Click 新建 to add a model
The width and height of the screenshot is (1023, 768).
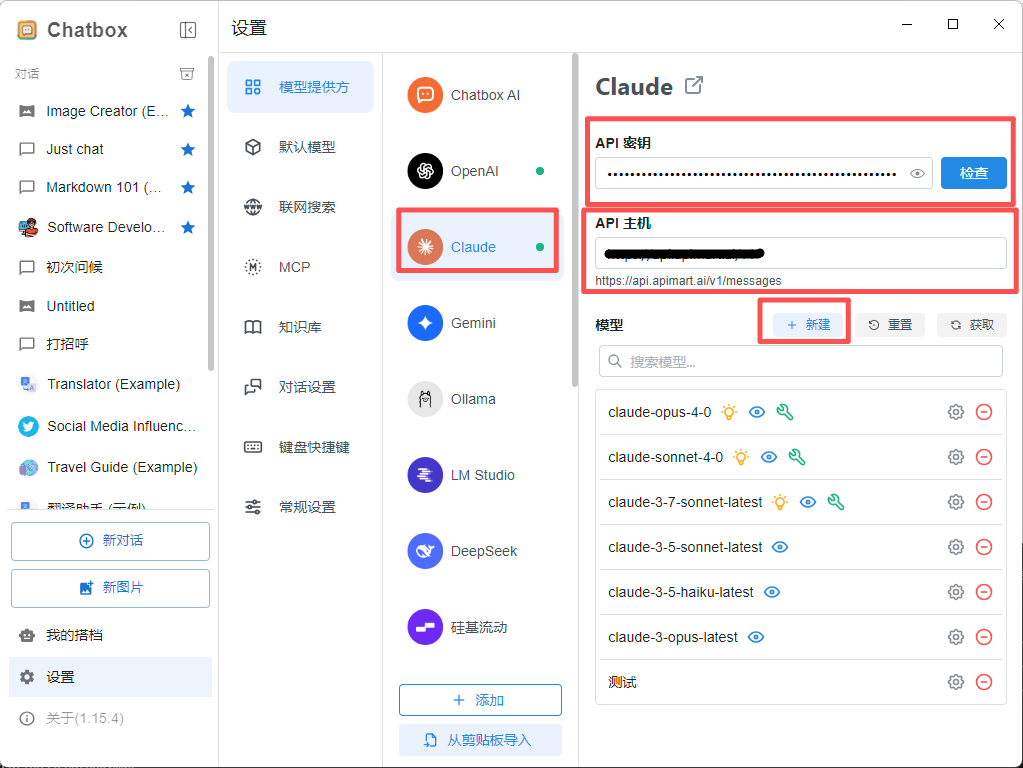pos(808,325)
